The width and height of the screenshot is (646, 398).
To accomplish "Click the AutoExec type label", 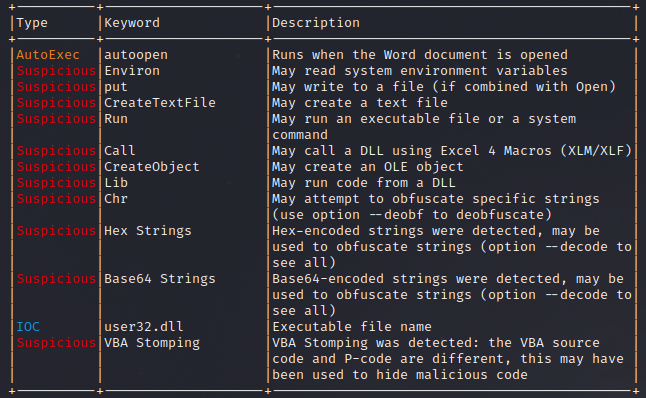I will 48,55.
